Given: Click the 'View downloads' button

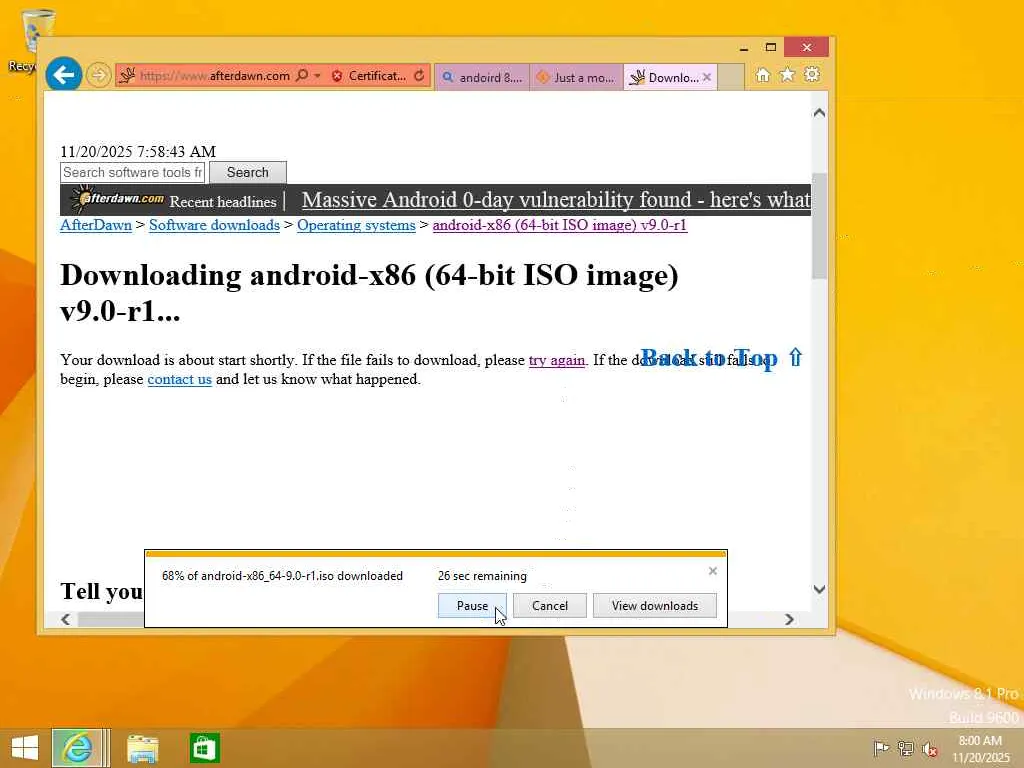Looking at the screenshot, I should 655,606.
